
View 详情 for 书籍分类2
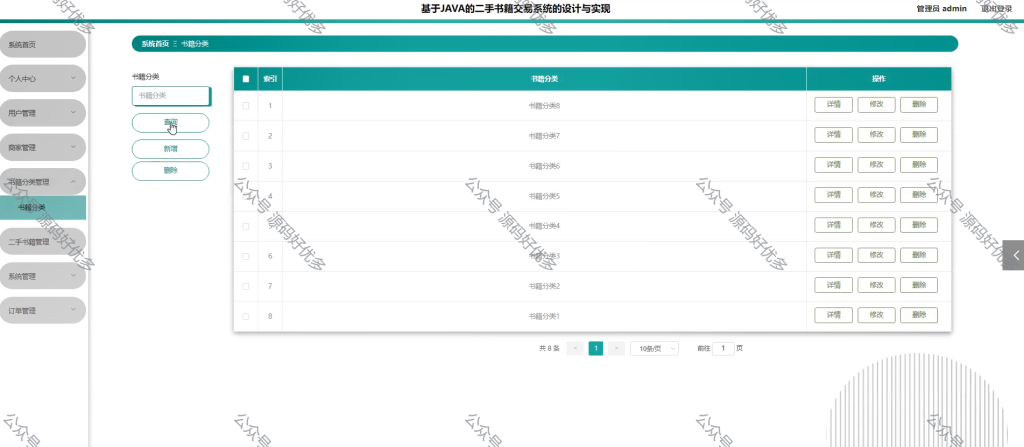tap(833, 285)
